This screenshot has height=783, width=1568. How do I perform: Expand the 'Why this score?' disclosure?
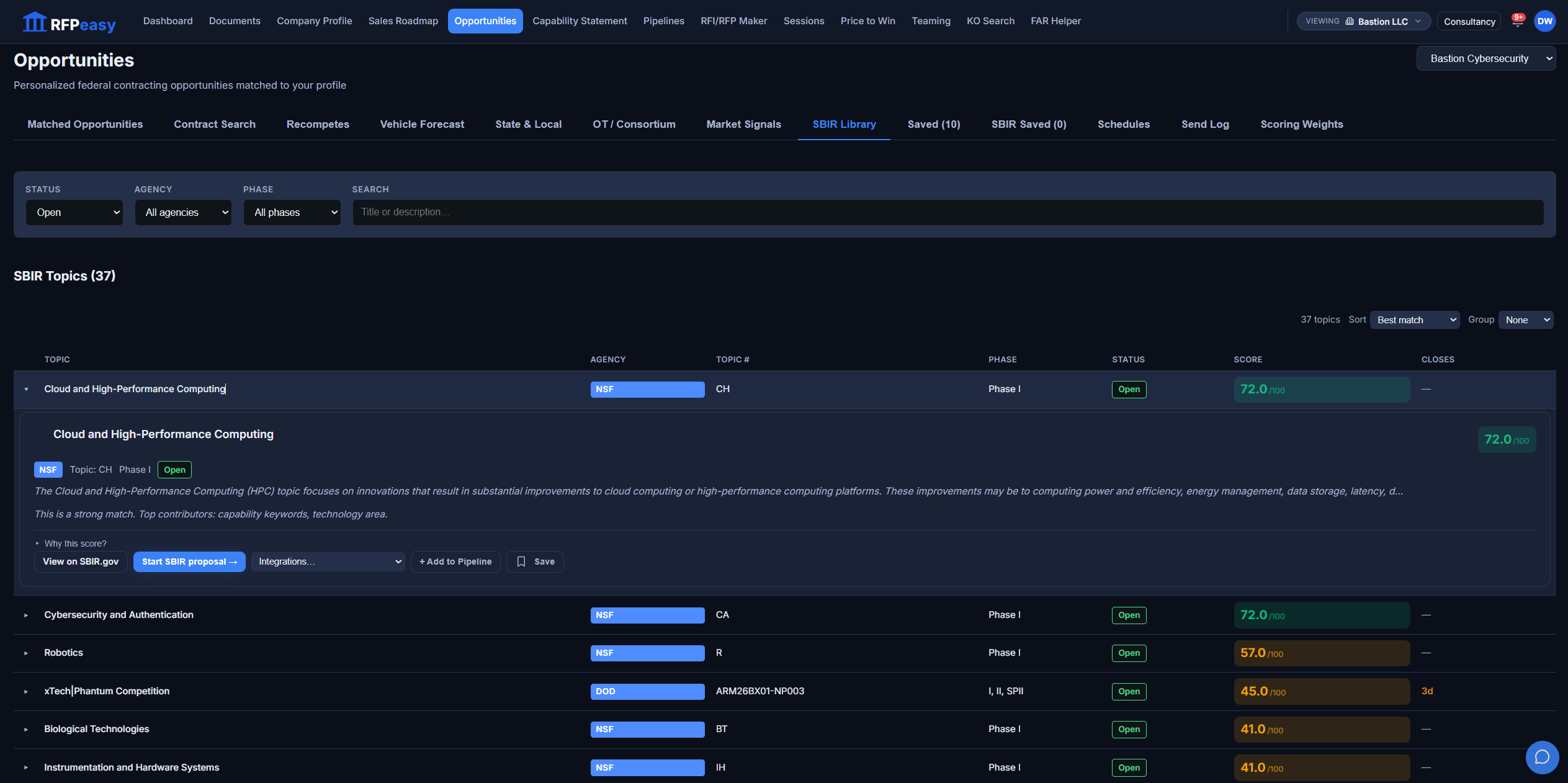click(x=71, y=544)
